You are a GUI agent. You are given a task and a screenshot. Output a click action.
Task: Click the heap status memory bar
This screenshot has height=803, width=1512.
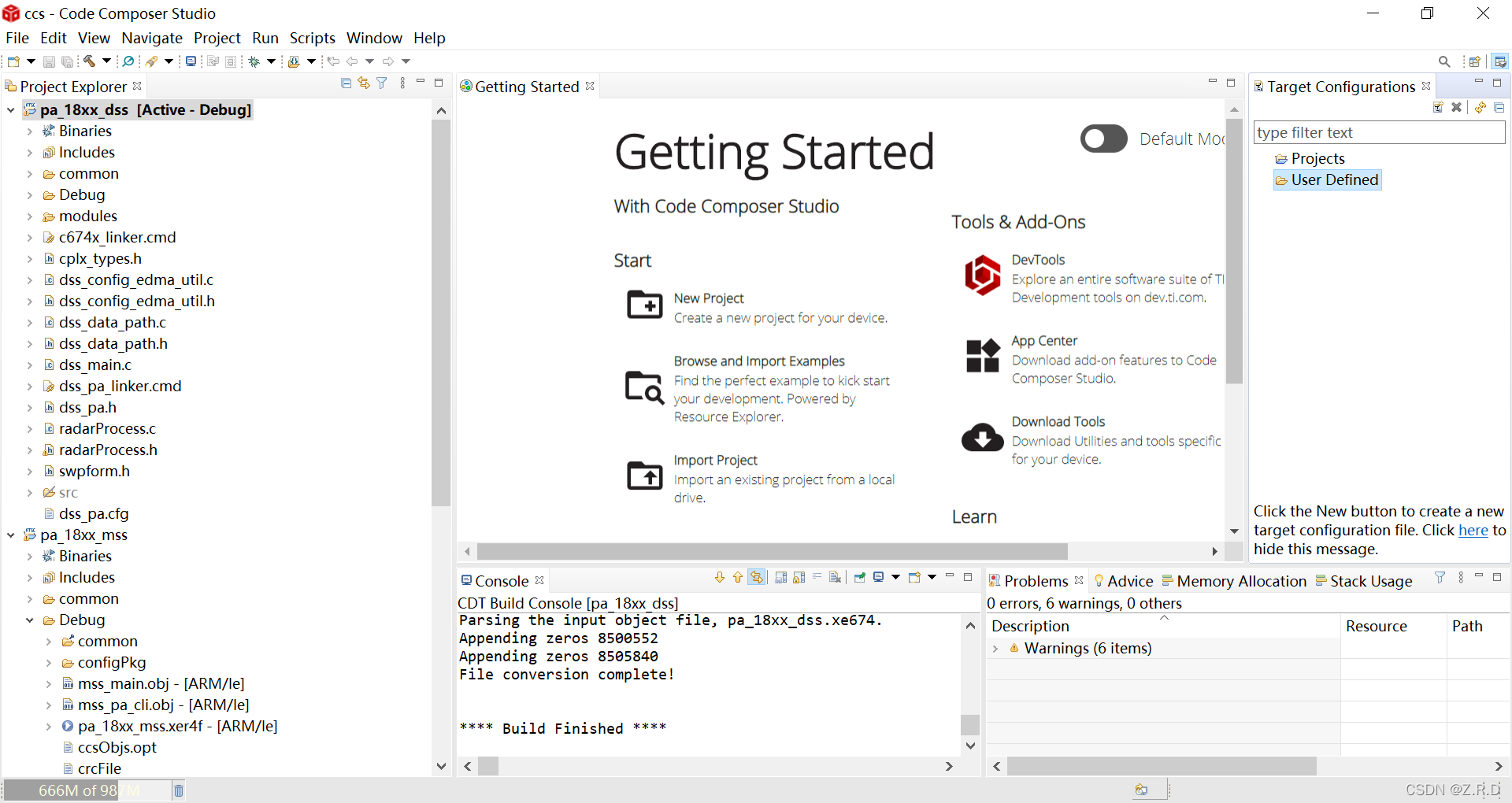[x=88, y=790]
